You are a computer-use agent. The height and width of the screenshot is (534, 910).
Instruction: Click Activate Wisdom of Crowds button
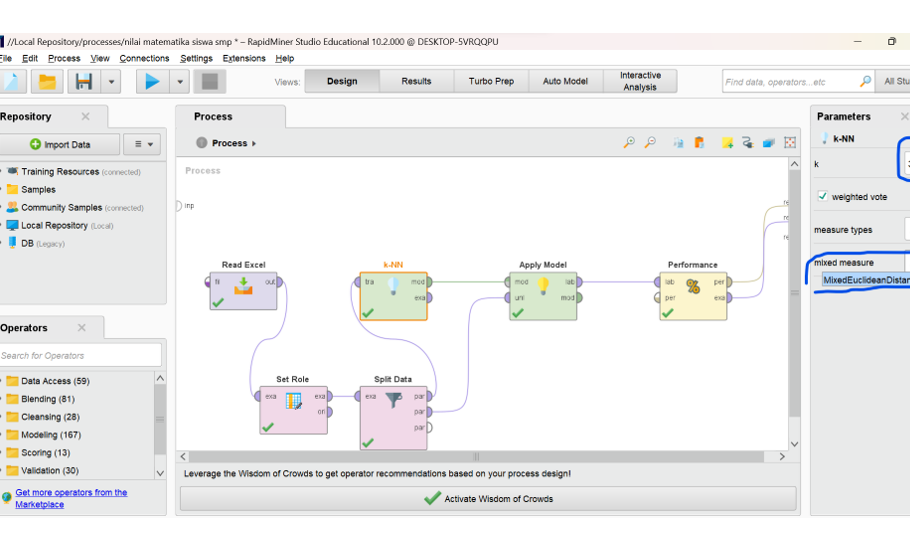[488, 499]
